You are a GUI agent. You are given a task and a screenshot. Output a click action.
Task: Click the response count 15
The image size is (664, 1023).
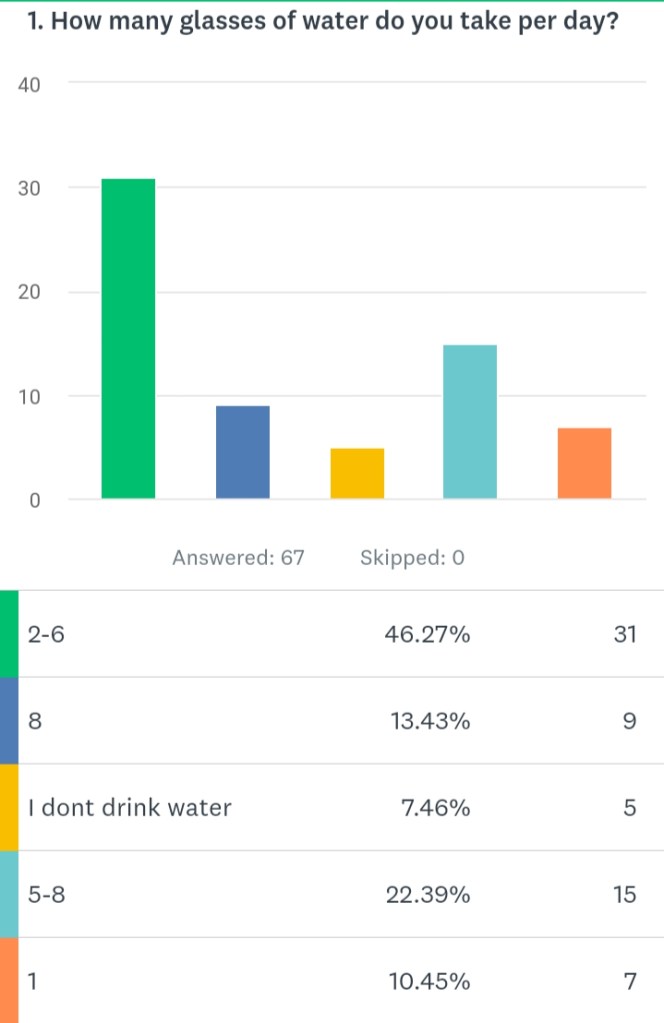coord(625,895)
